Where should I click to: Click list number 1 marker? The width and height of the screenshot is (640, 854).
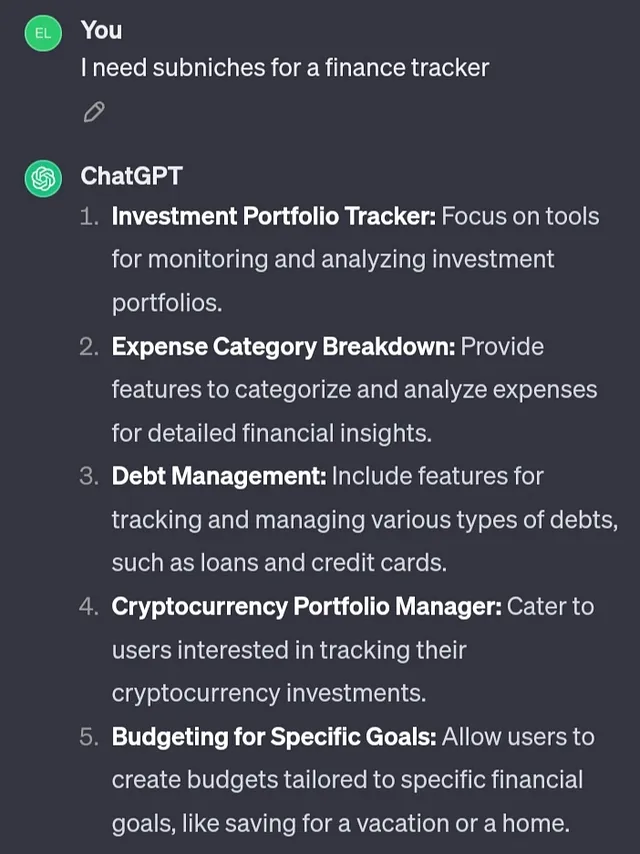pos(89,217)
